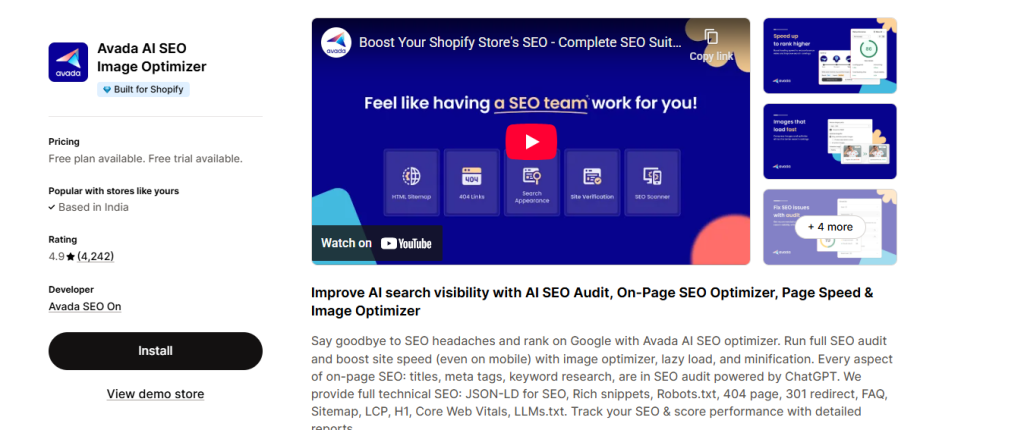Screen dimensions: 1024x430
Task: Open the Avada SEO On developer link
Action: click(85, 307)
